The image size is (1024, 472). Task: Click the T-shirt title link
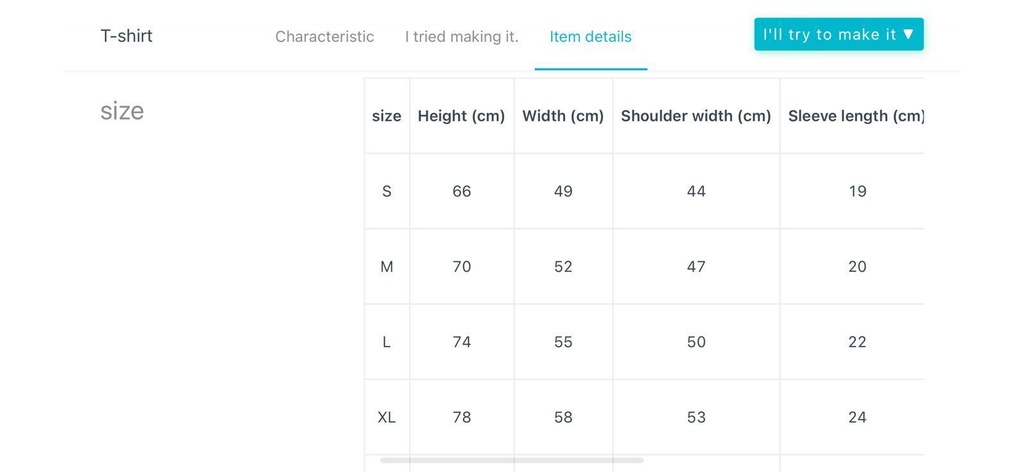point(127,36)
